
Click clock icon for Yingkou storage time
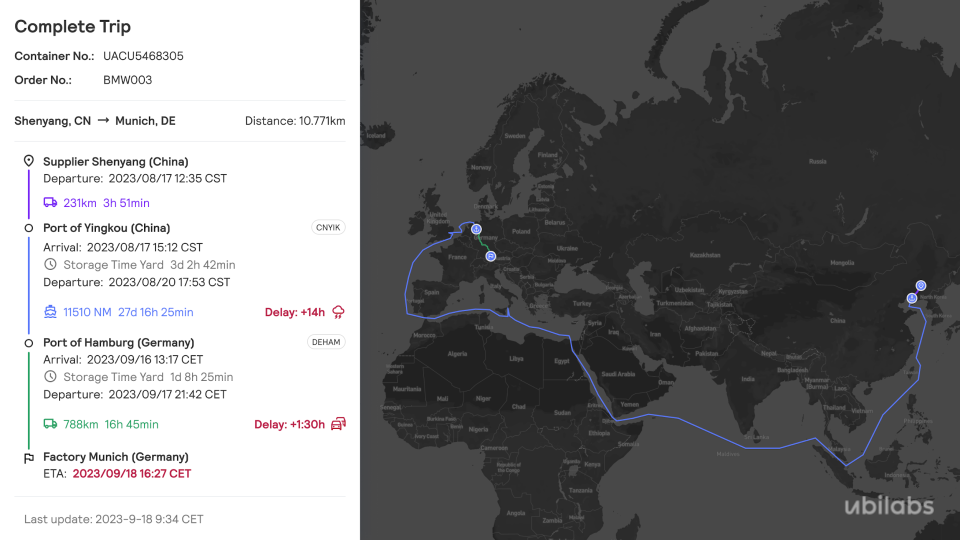click(x=50, y=265)
